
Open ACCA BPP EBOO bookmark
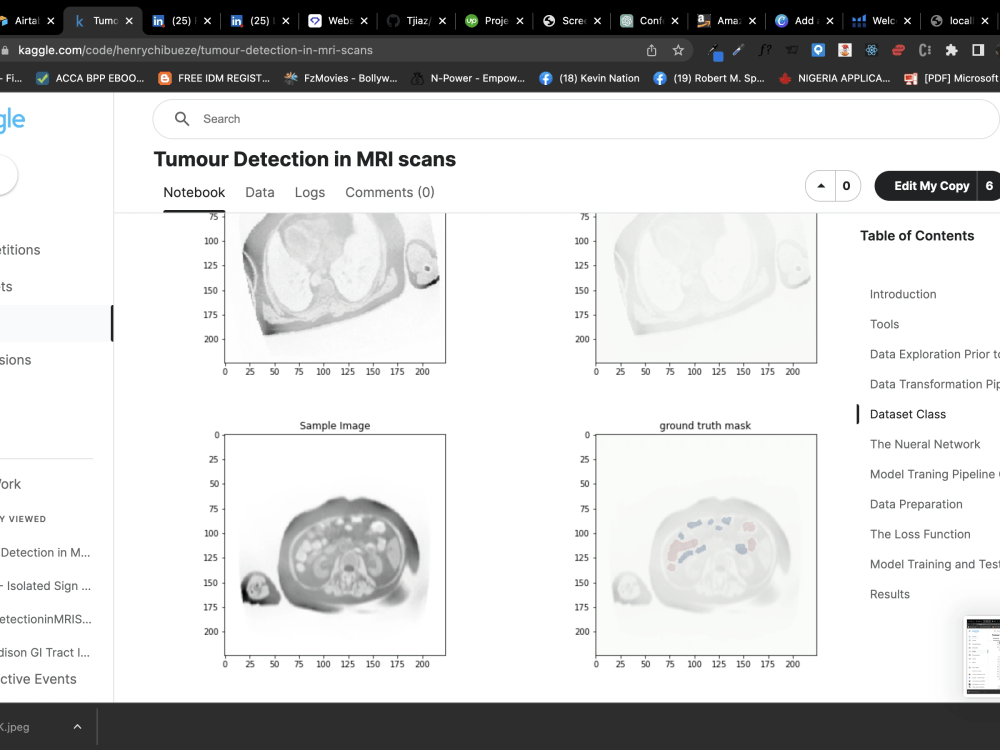(x=91, y=78)
